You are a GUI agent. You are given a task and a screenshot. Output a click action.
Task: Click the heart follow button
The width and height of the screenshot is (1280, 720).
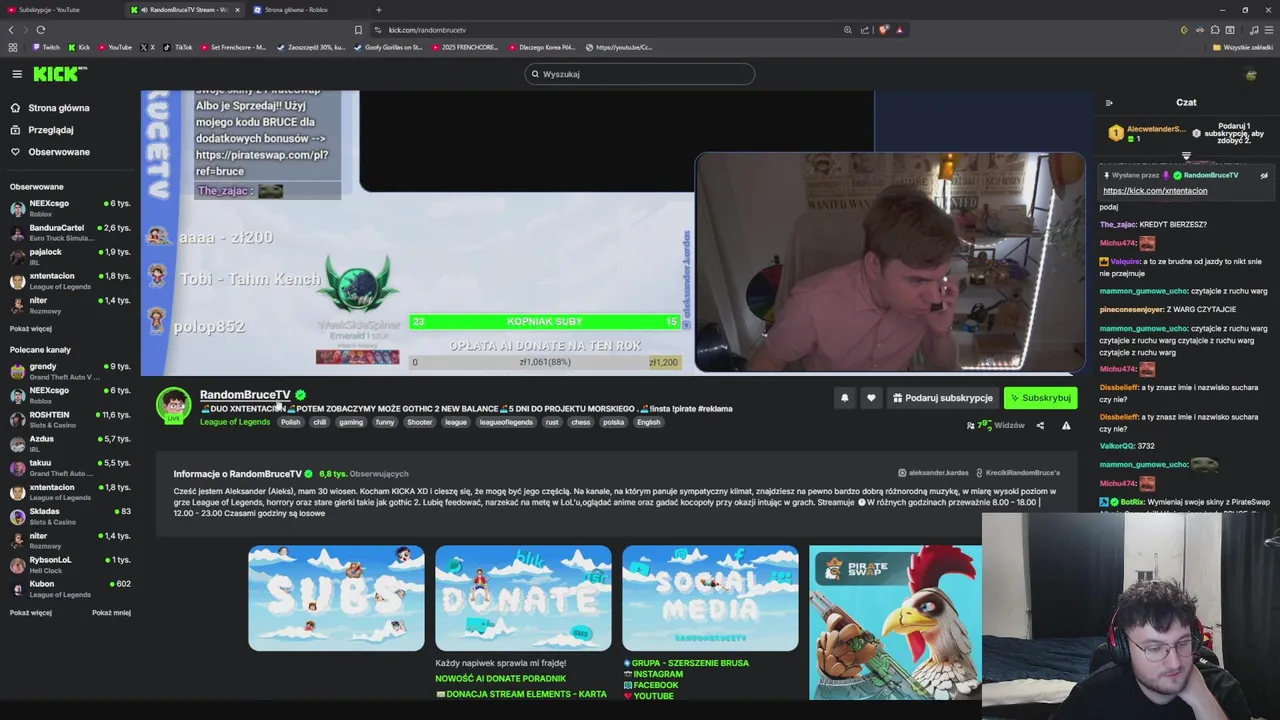(871, 398)
